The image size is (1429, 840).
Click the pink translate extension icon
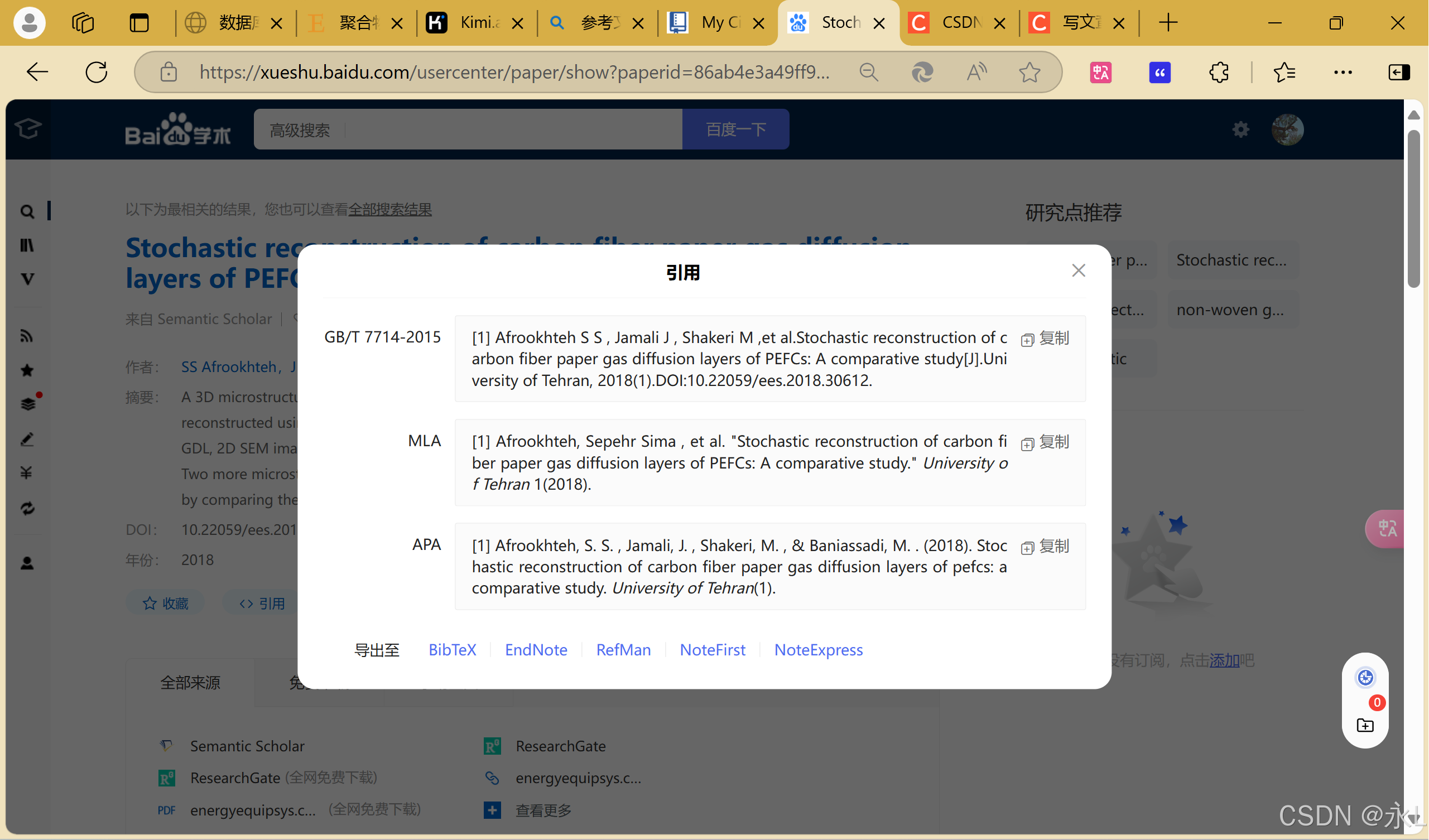click(1100, 72)
